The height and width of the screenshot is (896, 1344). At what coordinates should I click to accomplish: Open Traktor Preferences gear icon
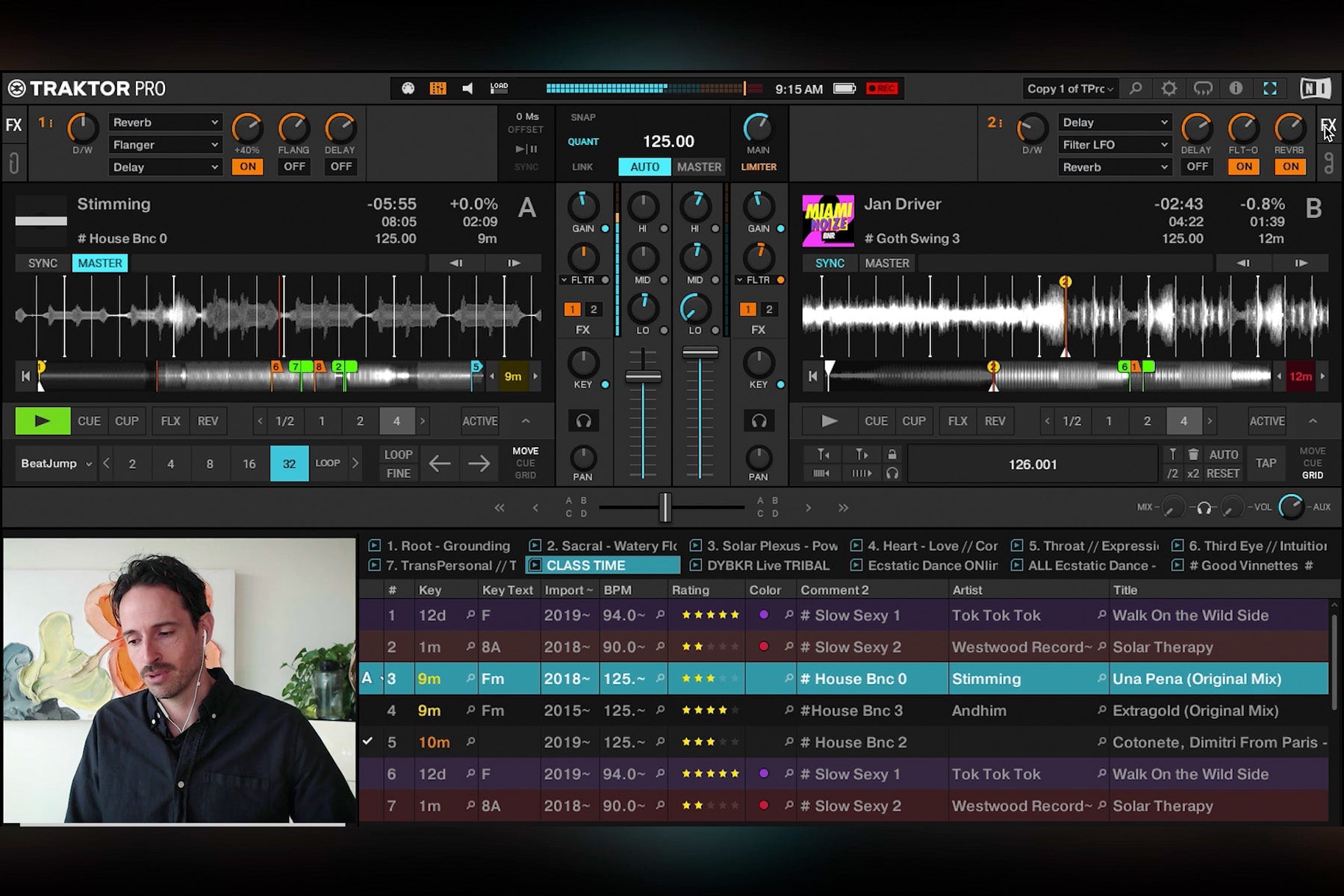point(1169,88)
